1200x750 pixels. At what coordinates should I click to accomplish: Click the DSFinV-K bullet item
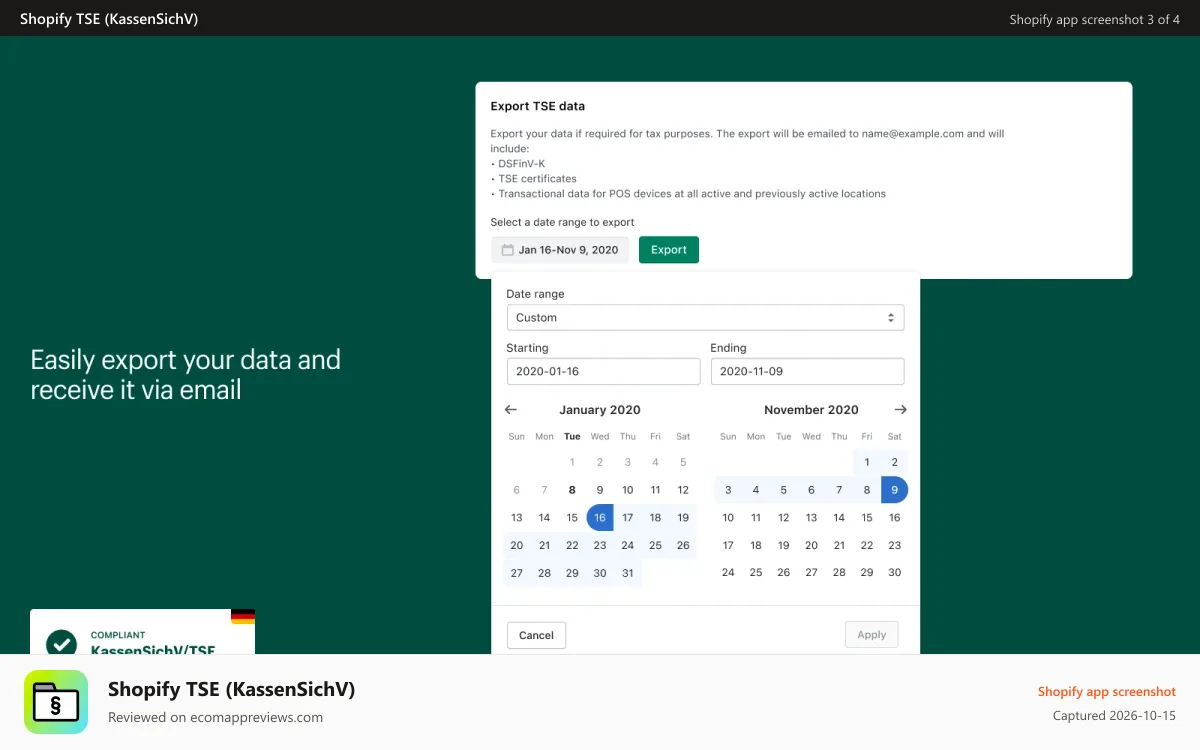518,164
